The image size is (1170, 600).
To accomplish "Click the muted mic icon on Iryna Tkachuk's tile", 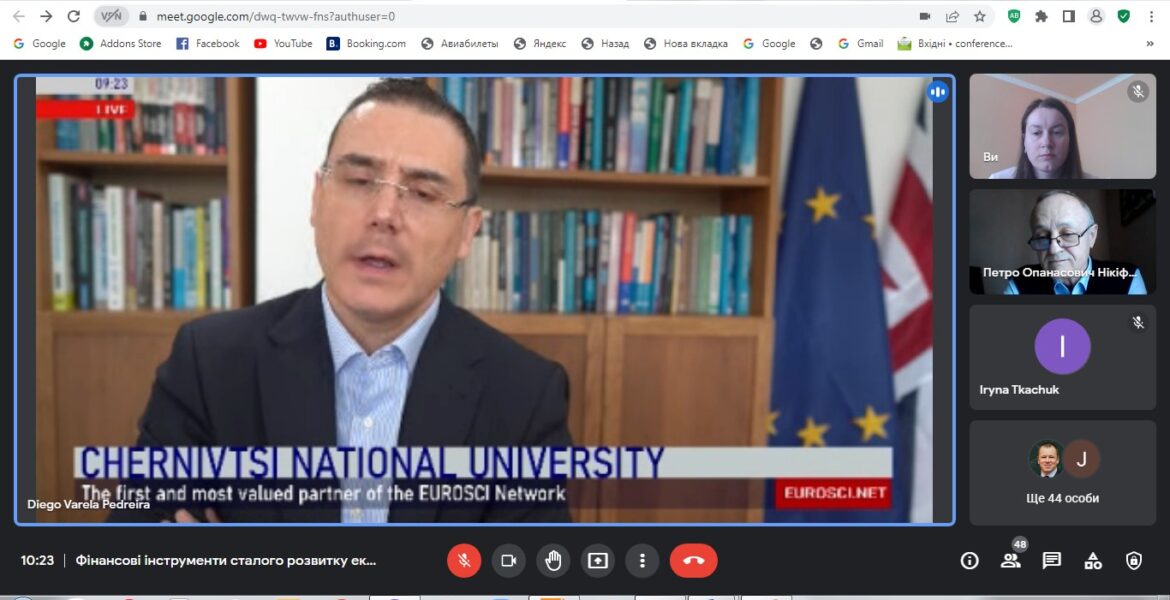I will click(x=1138, y=322).
